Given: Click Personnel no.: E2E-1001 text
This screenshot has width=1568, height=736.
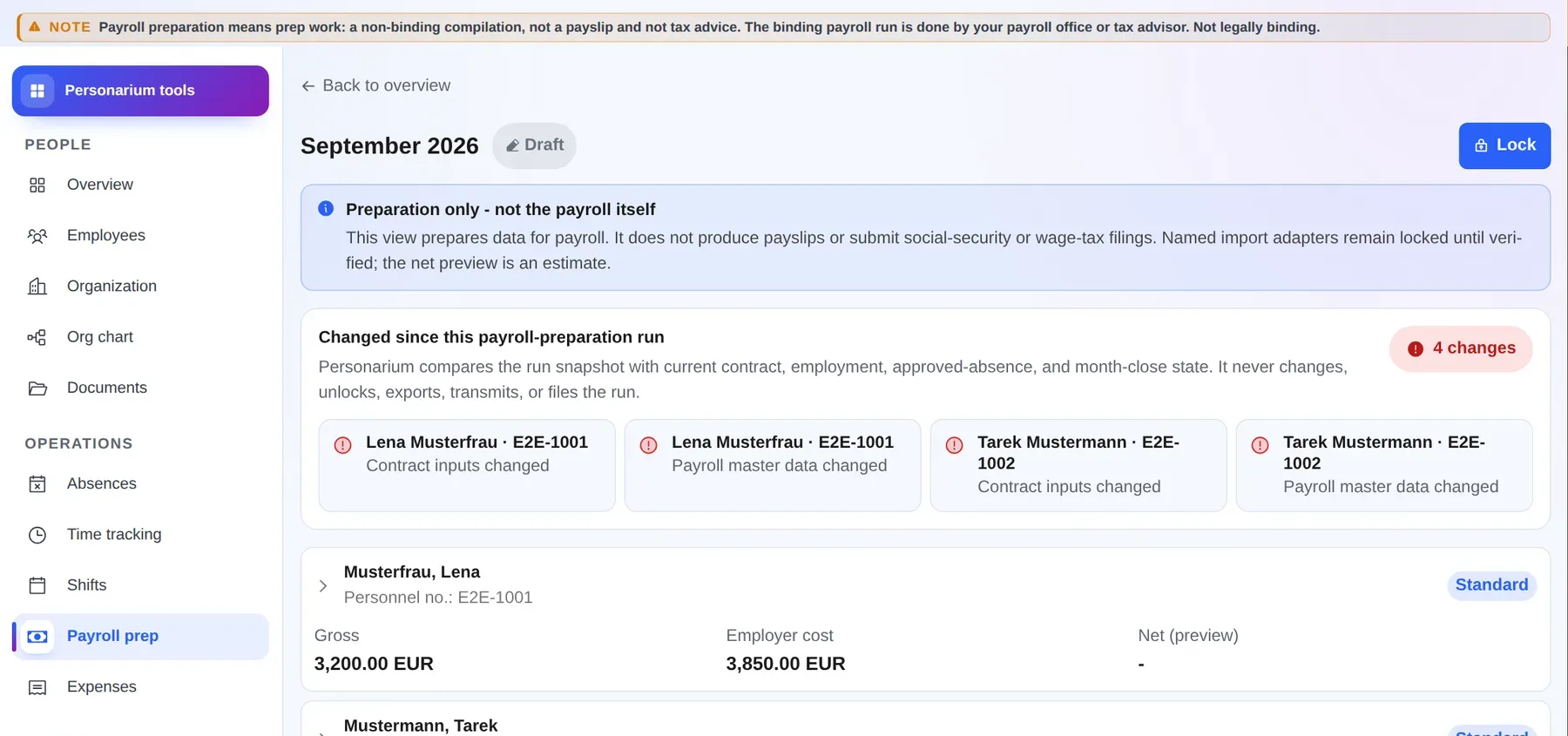Looking at the screenshot, I should [438, 598].
